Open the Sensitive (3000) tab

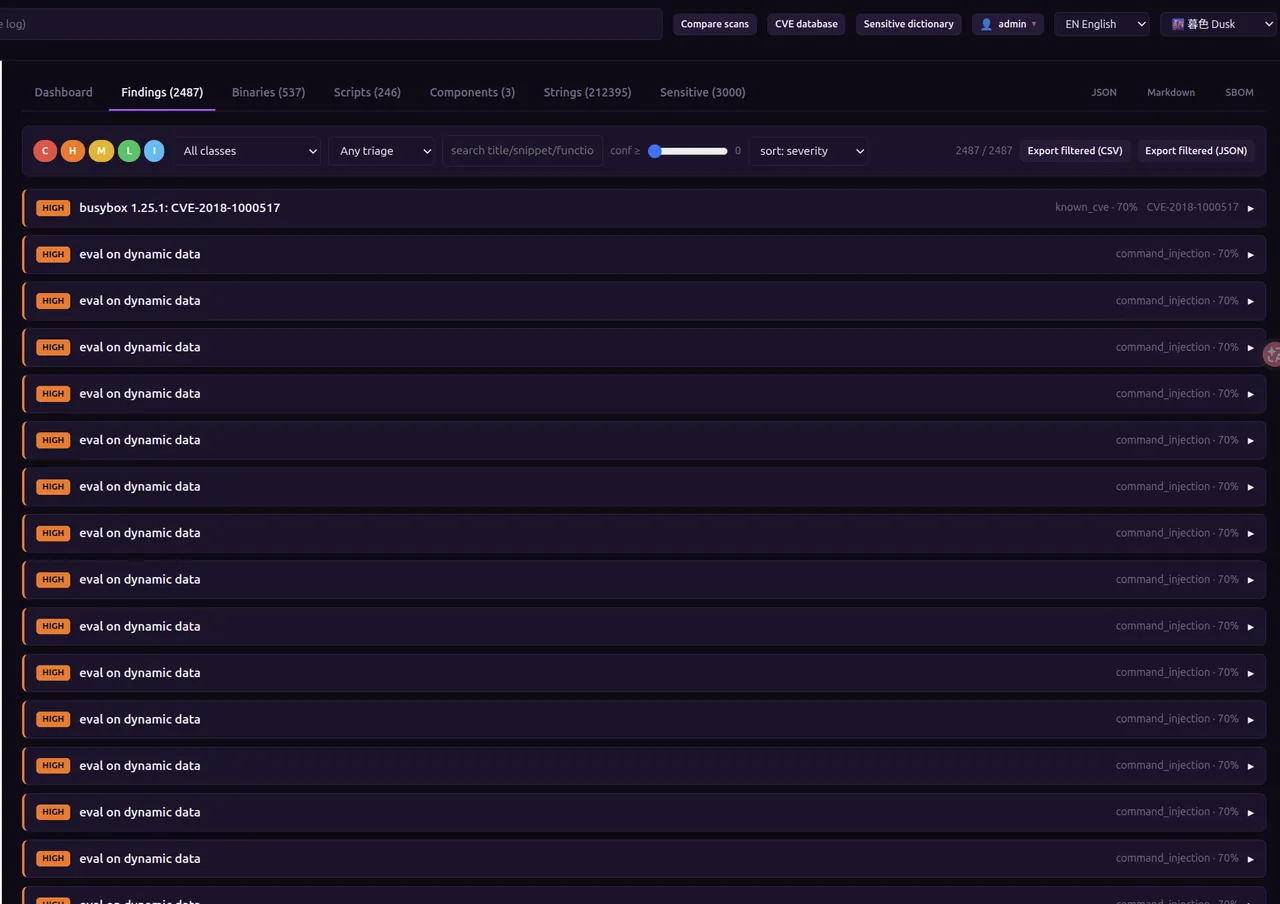[702, 92]
